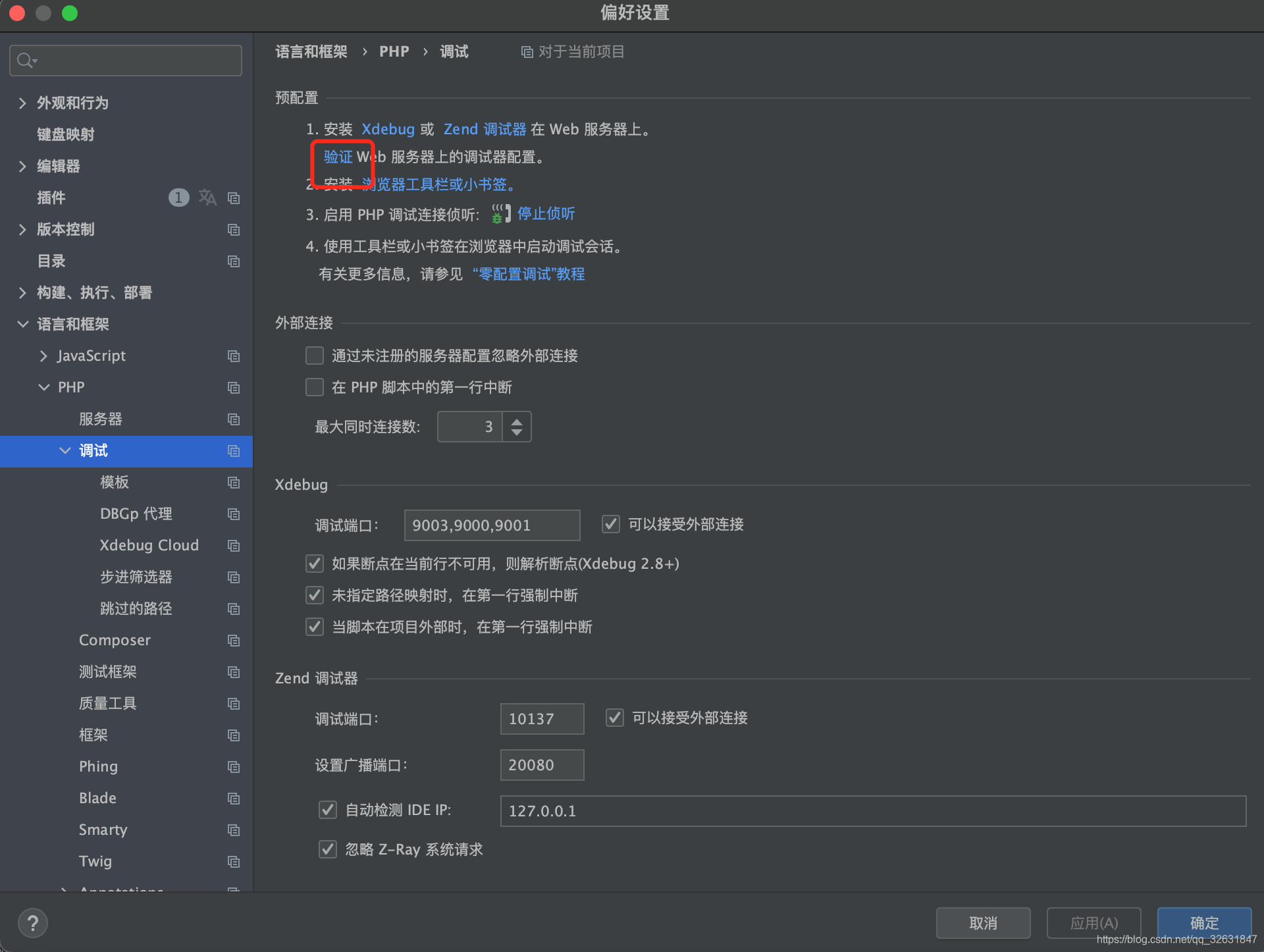Check 在 PHP 脚本中的第一行中断
The width and height of the screenshot is (1264, 952).
pyautogui.click(x=315, y=387)
